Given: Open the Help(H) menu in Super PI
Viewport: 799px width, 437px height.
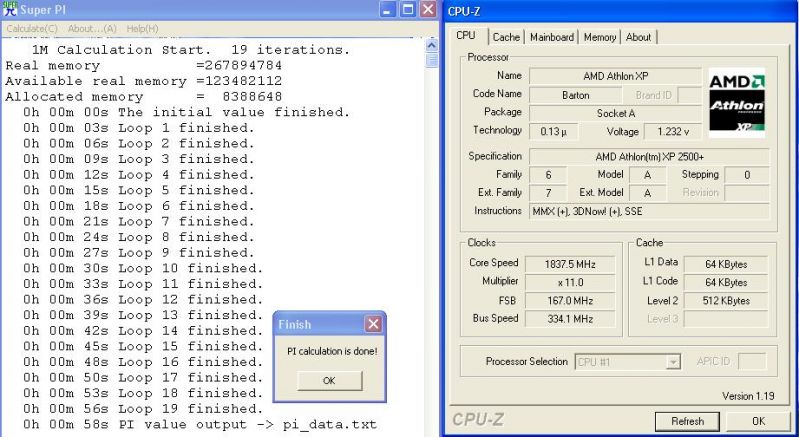Looking at the screenshot, I should pyautogui.click(x=142, y=29).
